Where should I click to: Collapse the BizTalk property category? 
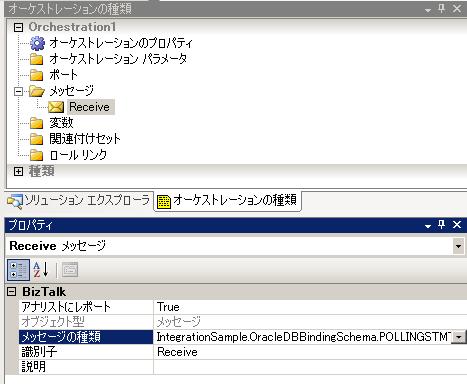[x=11, y=292]
